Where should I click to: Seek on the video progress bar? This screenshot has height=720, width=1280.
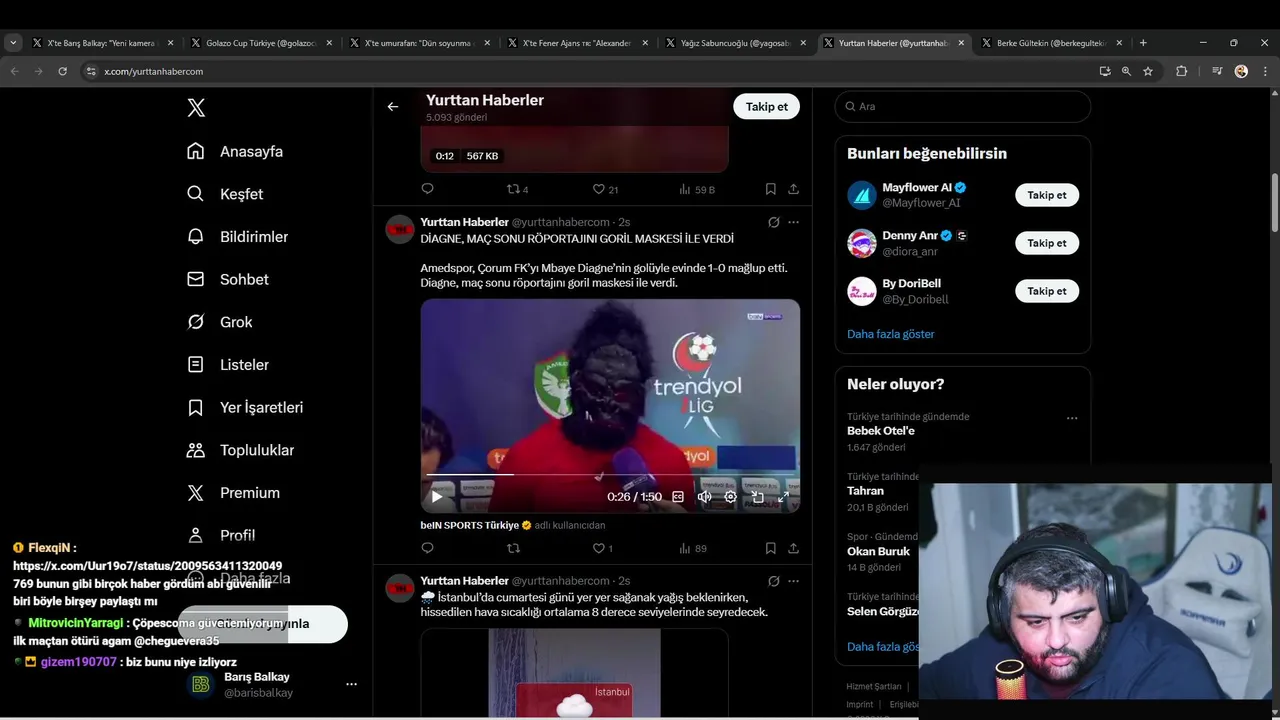(x=610, y=475)
